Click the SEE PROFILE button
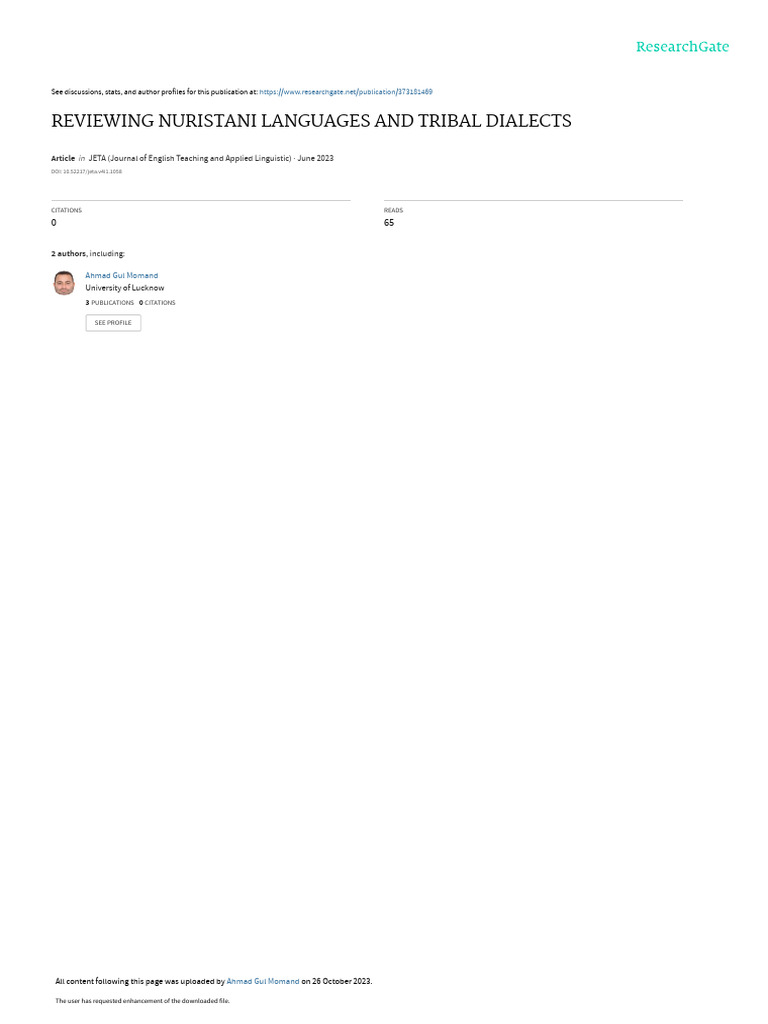Image resolution: width=768 pixels, height=1024 pixels. [x=113, y=323]
